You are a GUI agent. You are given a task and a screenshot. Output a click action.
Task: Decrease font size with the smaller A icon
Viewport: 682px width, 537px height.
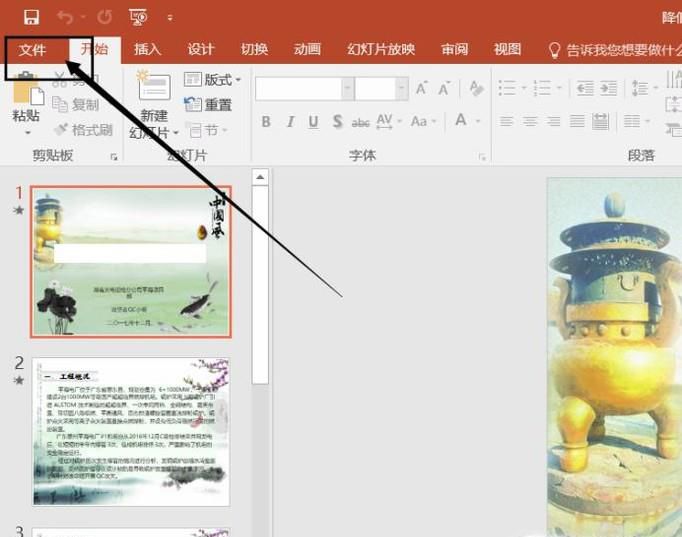444,88
